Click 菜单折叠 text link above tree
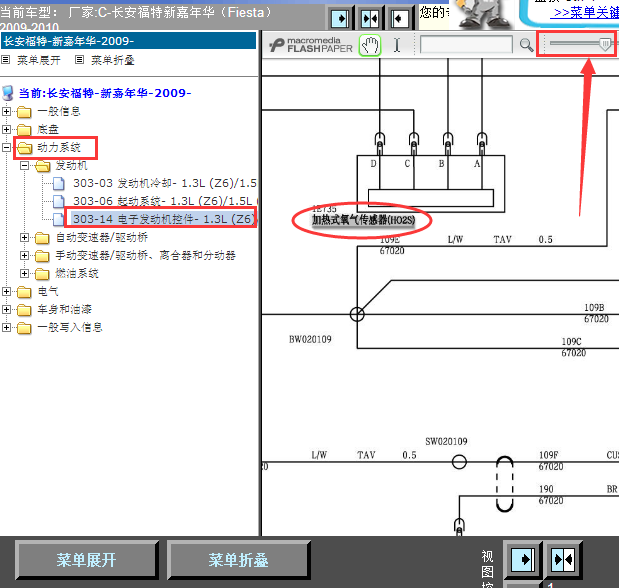619x588 pixels. point(113,60)
